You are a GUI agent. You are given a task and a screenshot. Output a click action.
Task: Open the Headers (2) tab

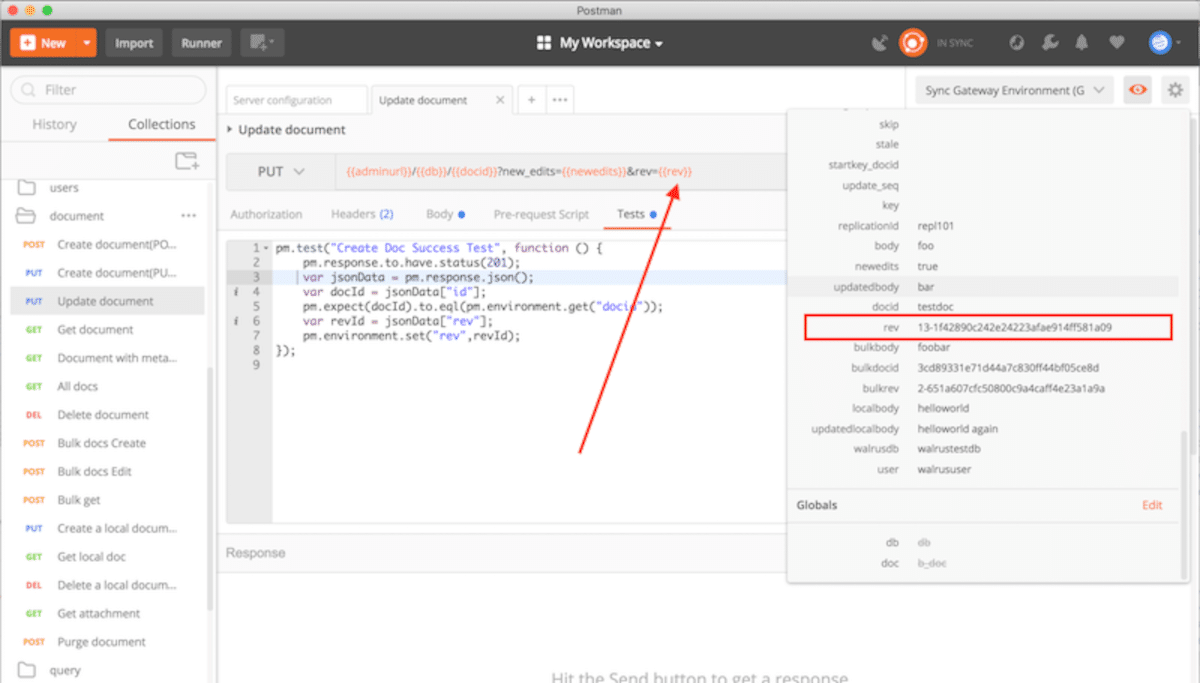click(x=362, y=214)
